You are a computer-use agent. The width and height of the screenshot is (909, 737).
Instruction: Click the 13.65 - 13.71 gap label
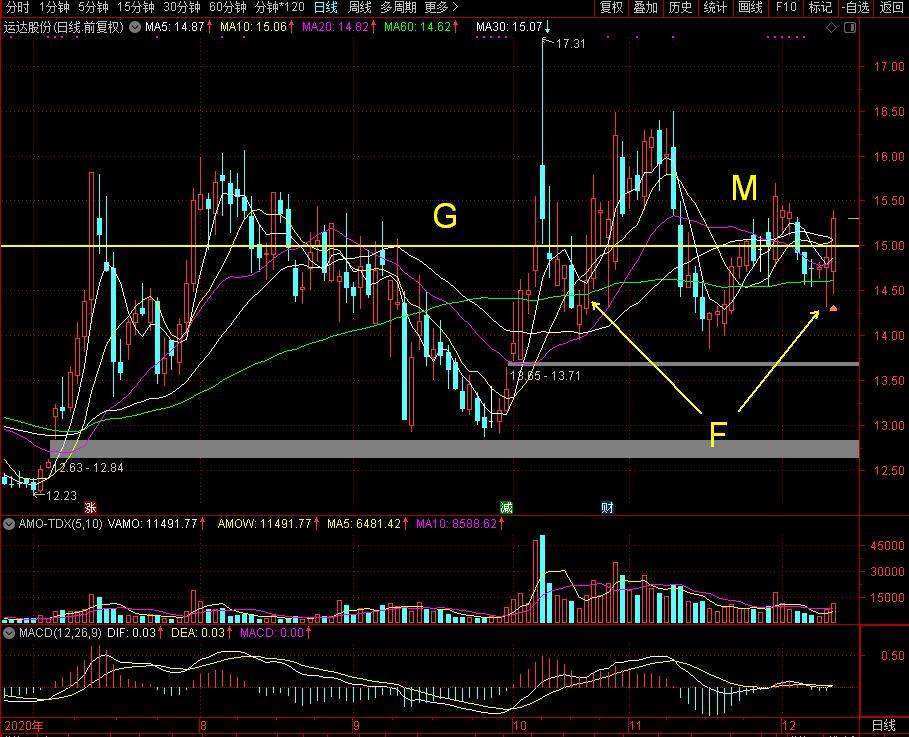tap(545, 376)
